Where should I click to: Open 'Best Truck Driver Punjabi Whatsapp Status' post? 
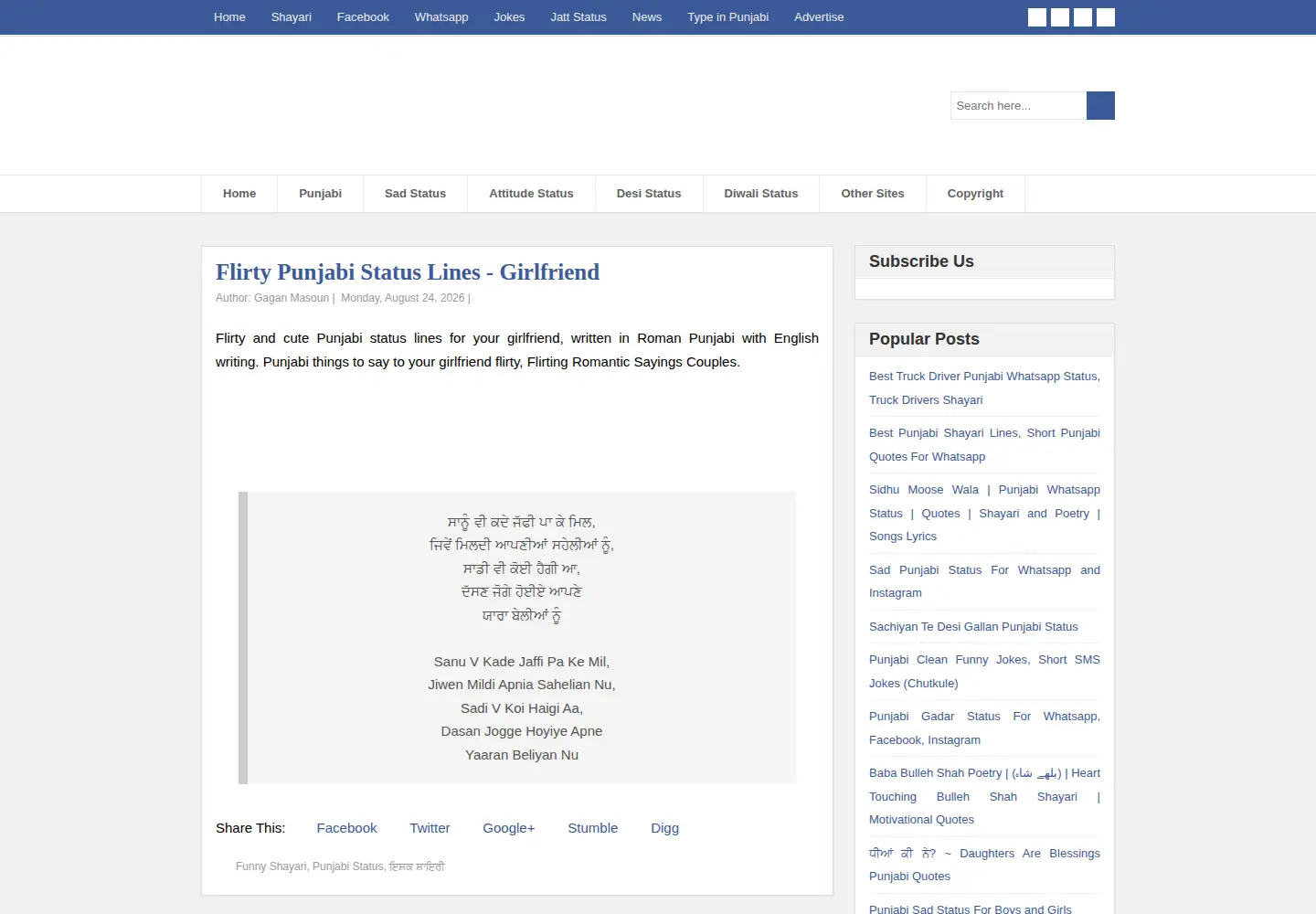[984, 388]
